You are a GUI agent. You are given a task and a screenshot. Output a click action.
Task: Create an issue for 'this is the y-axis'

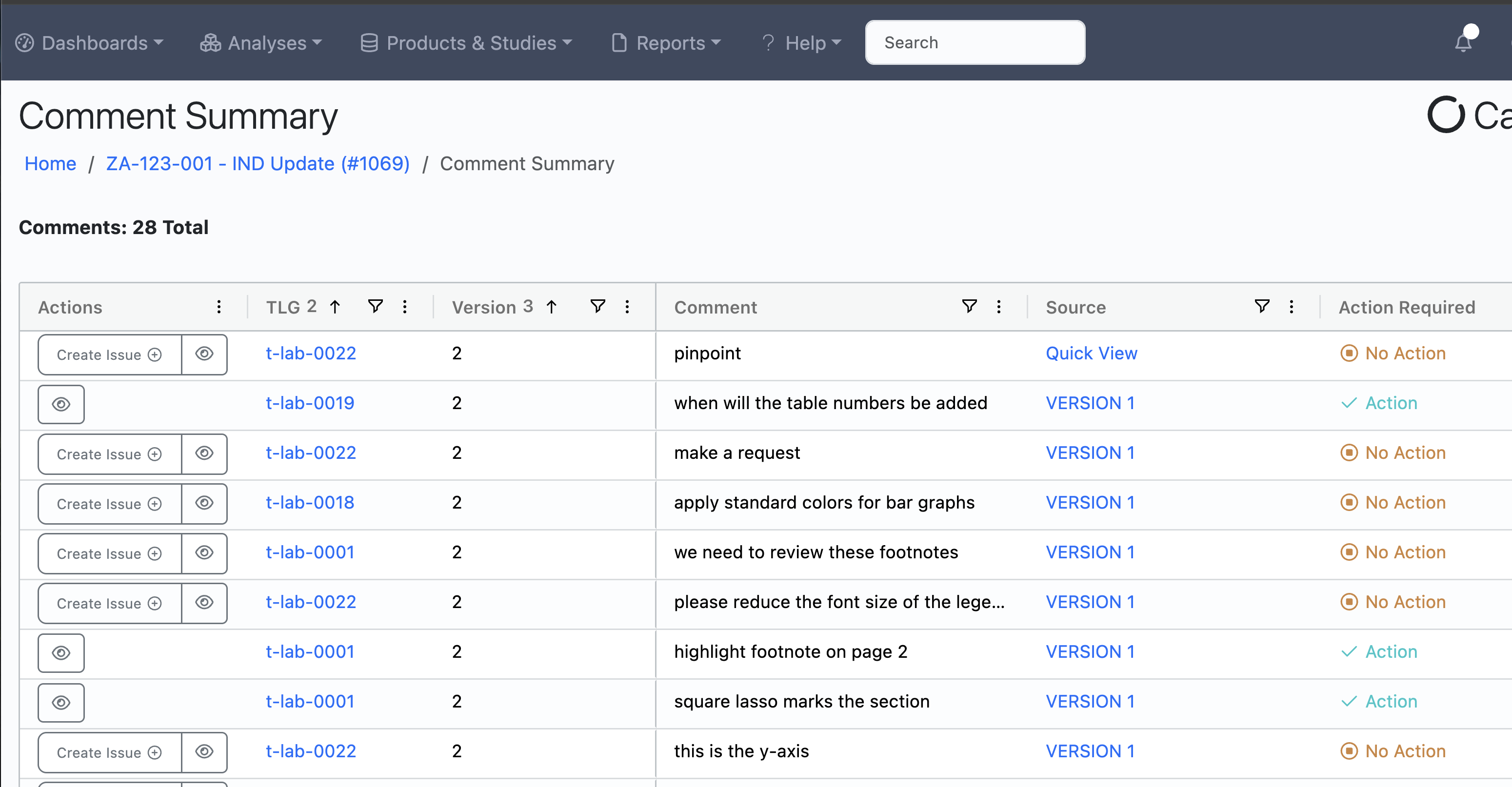[x=110, y=752]
